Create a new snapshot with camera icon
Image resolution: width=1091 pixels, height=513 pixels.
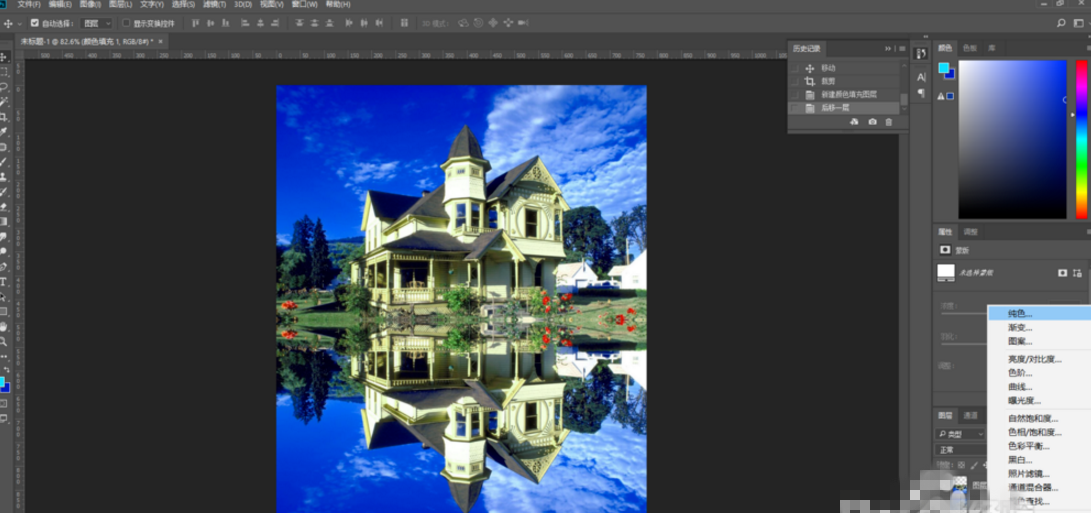tap(872, 122)
